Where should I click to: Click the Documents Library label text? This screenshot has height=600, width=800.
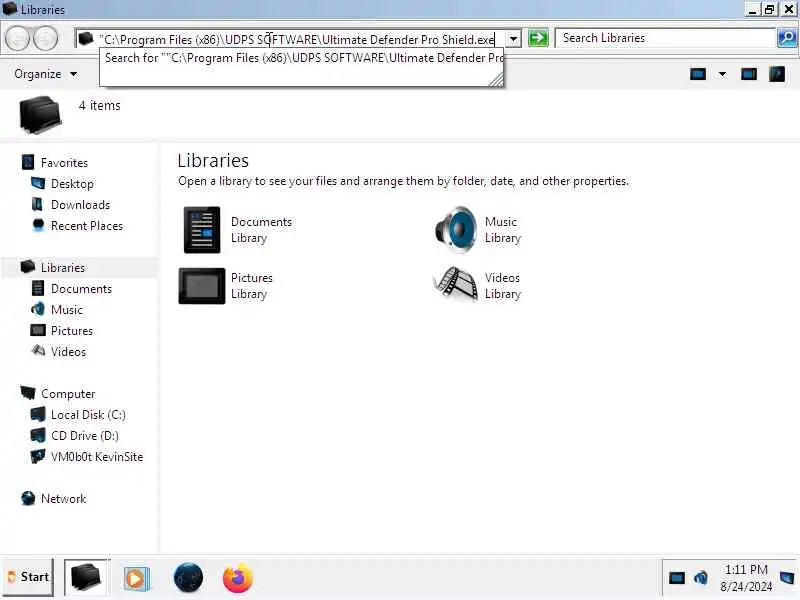pyautogui.click(x=261, y=230)
